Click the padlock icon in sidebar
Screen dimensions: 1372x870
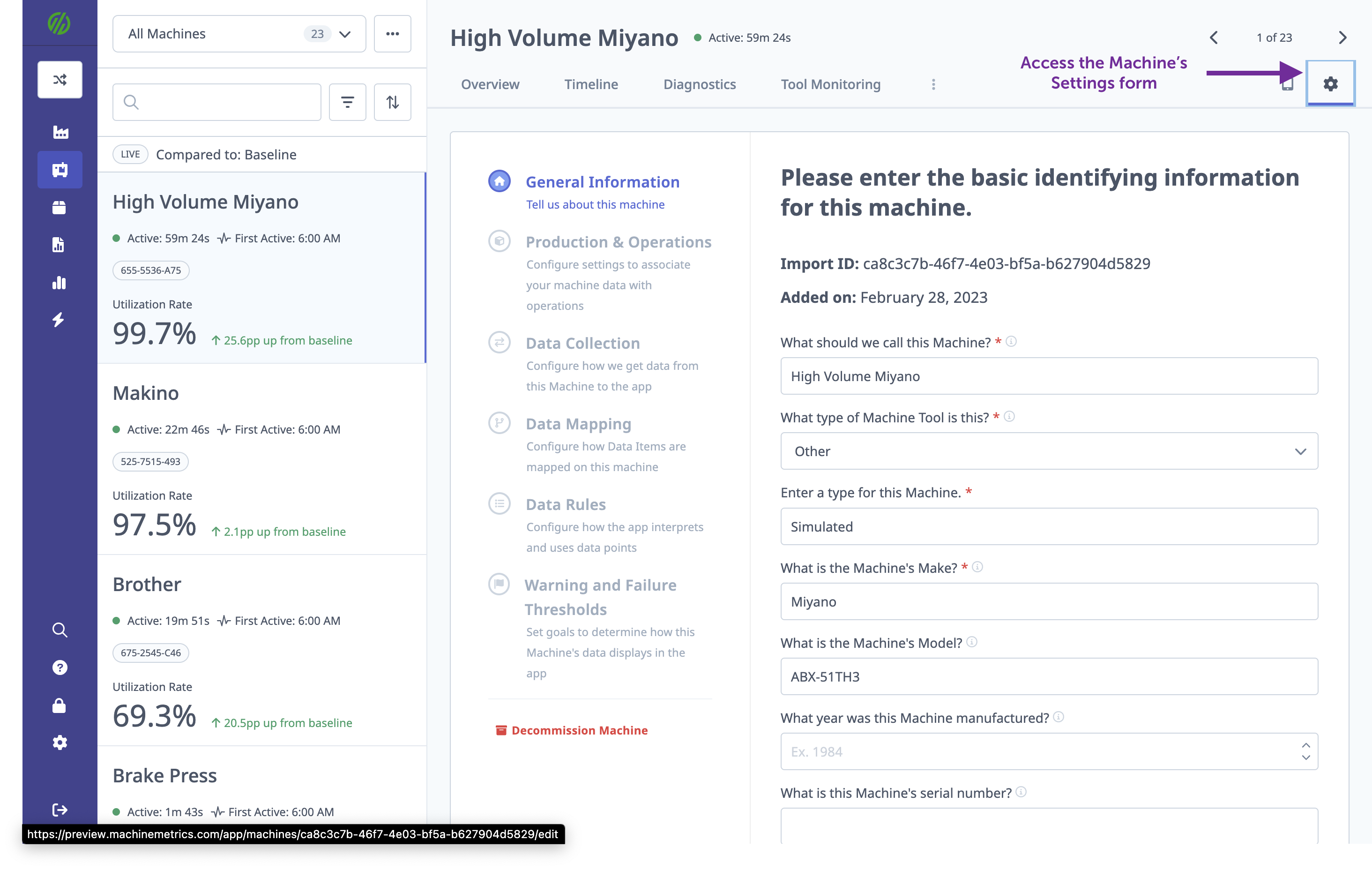(x=59, y=705)
